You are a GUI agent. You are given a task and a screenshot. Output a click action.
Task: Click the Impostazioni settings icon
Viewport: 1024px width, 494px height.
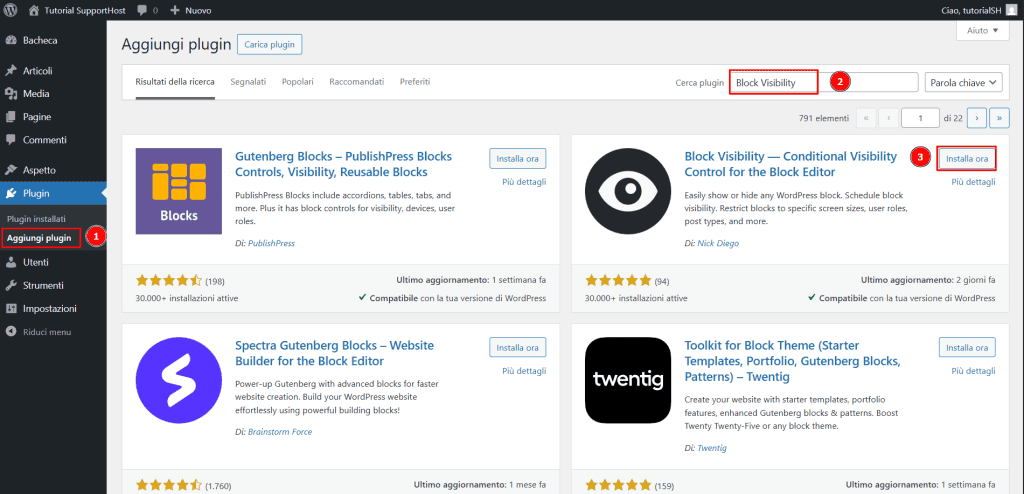11,308
